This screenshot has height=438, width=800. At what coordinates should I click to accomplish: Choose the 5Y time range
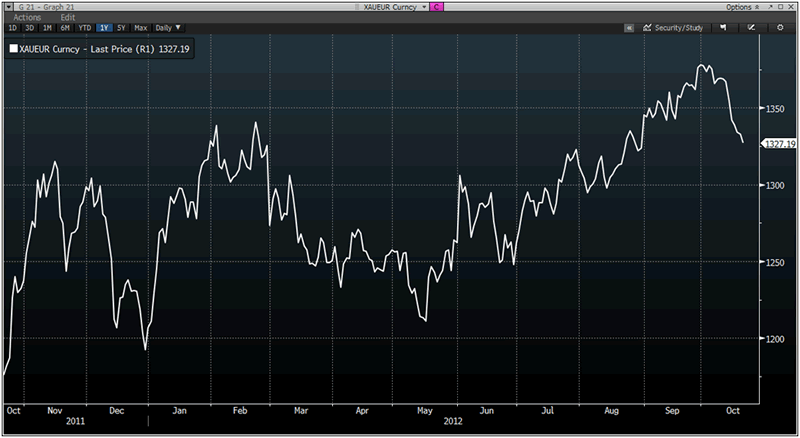point(122,28)
